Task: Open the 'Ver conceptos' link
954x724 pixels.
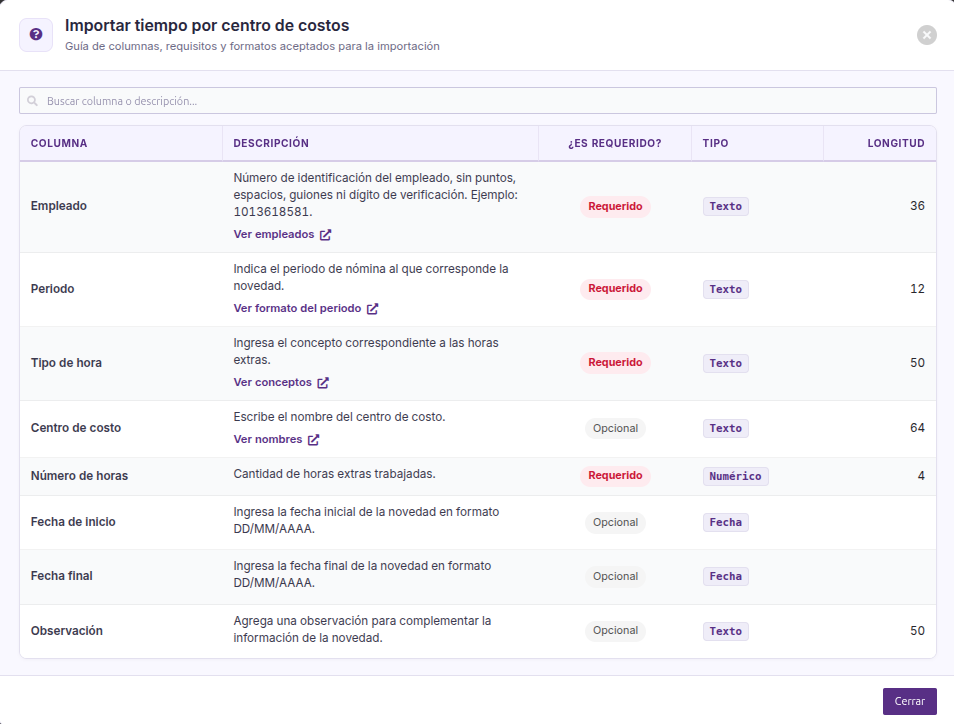Action: point(273,382)
